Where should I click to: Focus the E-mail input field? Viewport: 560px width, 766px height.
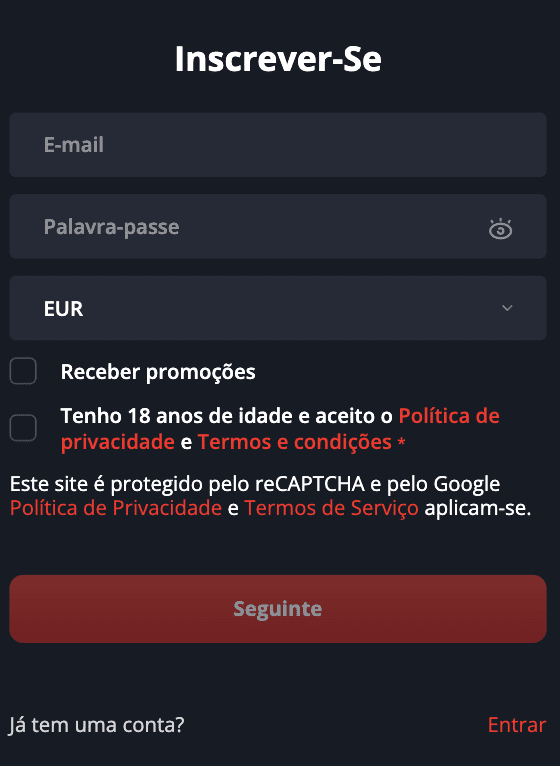point(278,145)
